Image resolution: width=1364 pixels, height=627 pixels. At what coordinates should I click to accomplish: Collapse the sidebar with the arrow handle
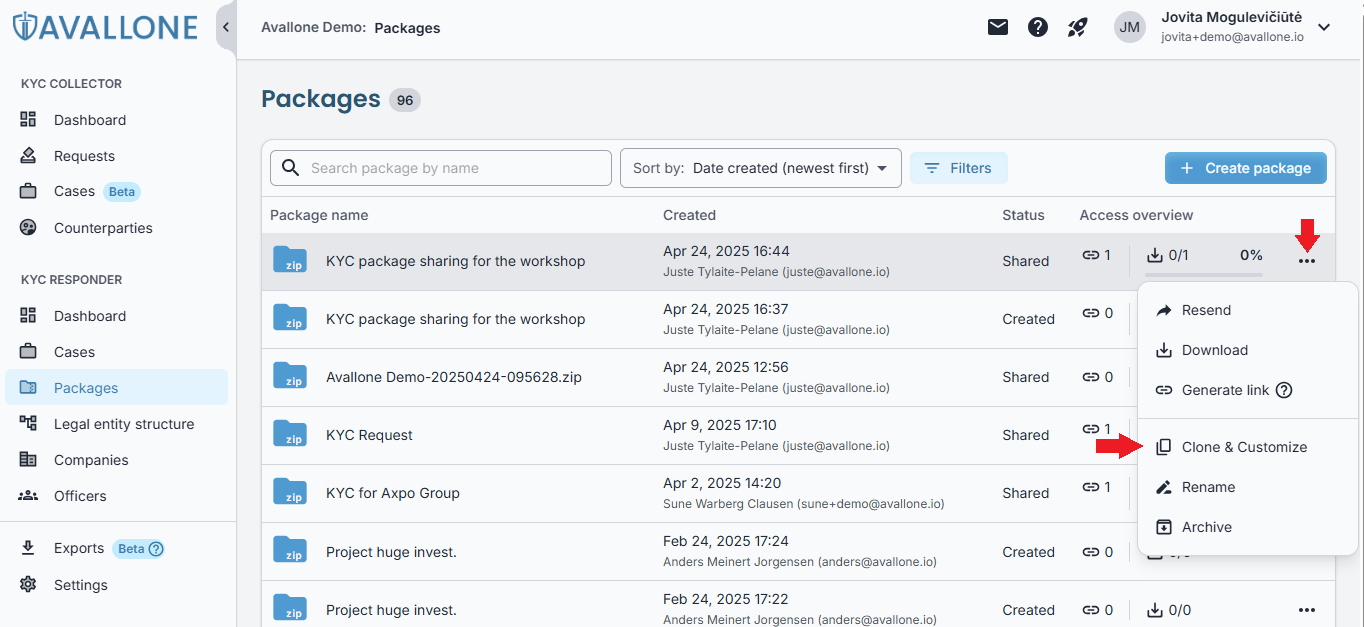point(226,27)
